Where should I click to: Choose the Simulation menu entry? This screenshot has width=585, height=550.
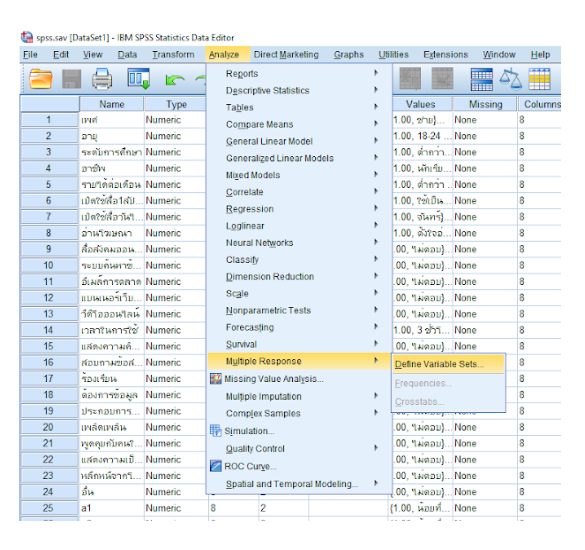pyautogui.click(x=299, y=431)
